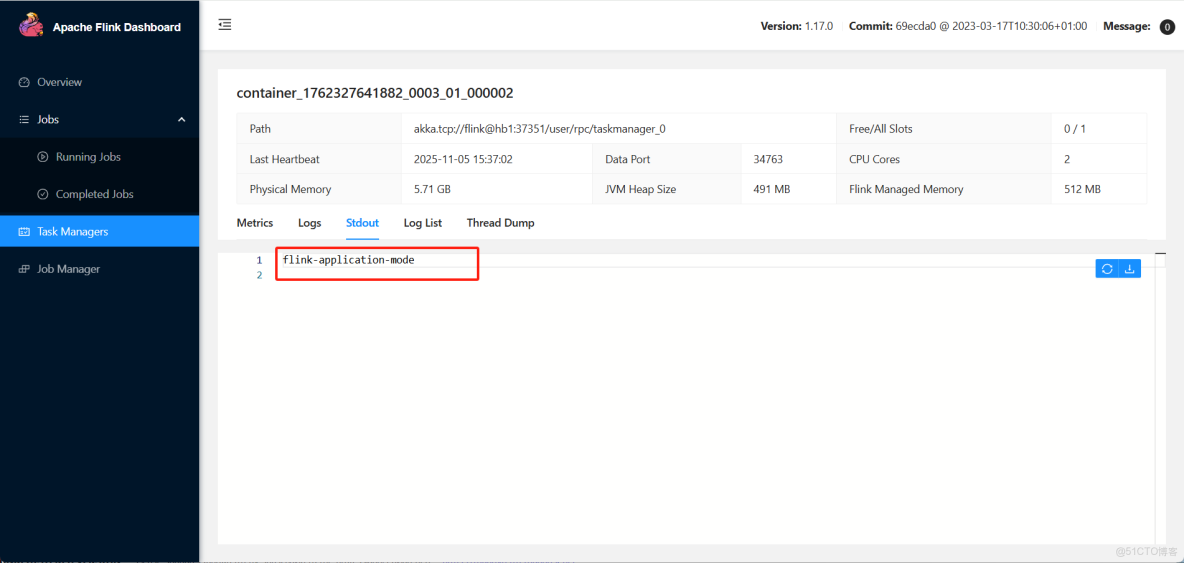Click the Free/All Slots value 0 / 1
This screenshot has height=563, width=1184.
tap(1075, 129)
